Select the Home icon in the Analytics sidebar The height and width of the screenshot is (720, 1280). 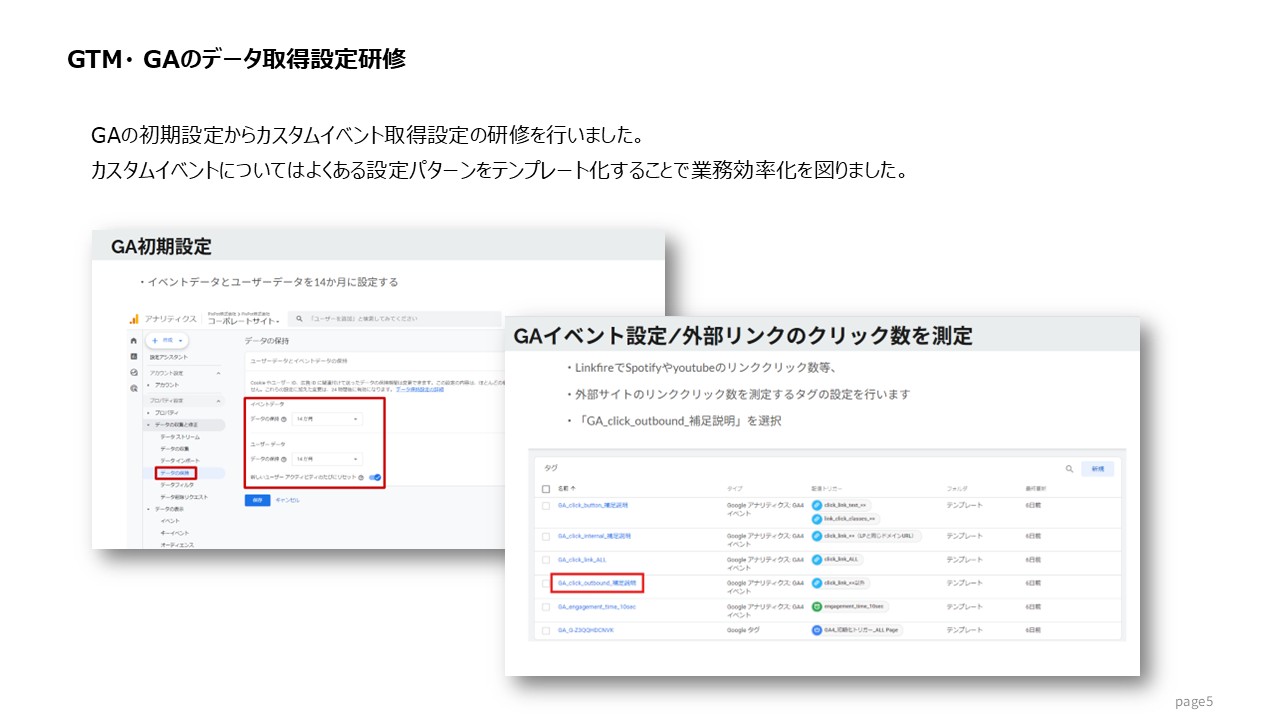[x=134, y=341]
